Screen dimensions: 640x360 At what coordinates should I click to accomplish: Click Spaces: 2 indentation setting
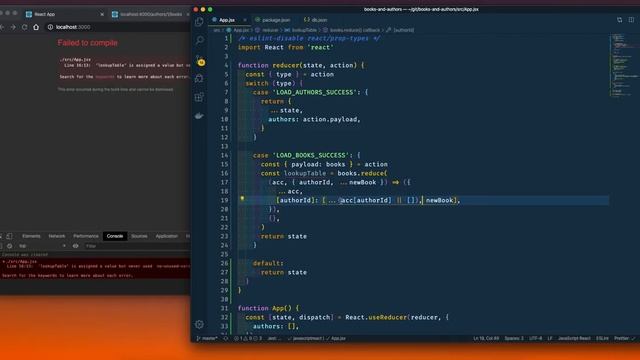click(x=514, y=338)
